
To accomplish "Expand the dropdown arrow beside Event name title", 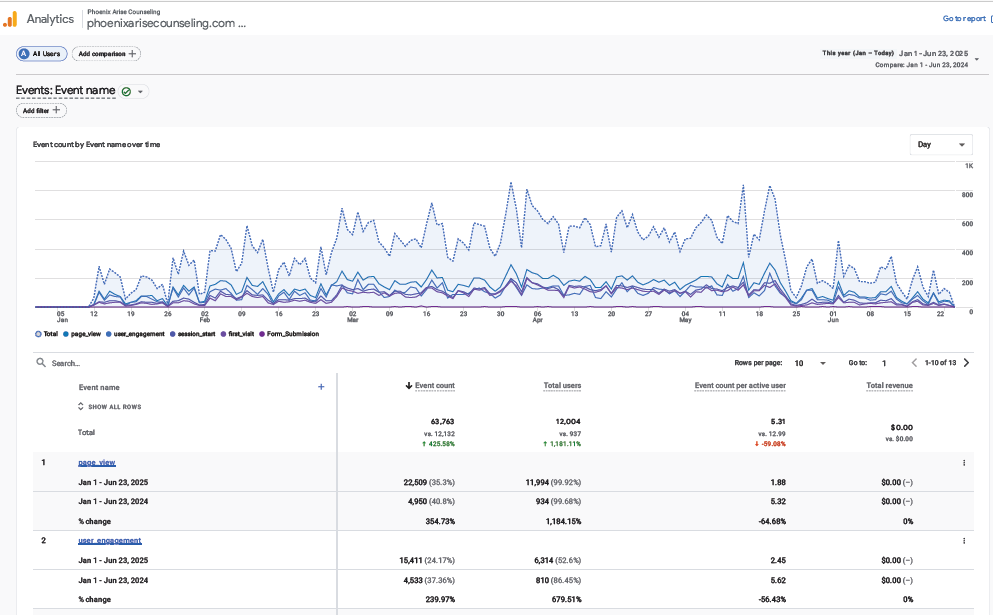I will [x=141, y=92].
